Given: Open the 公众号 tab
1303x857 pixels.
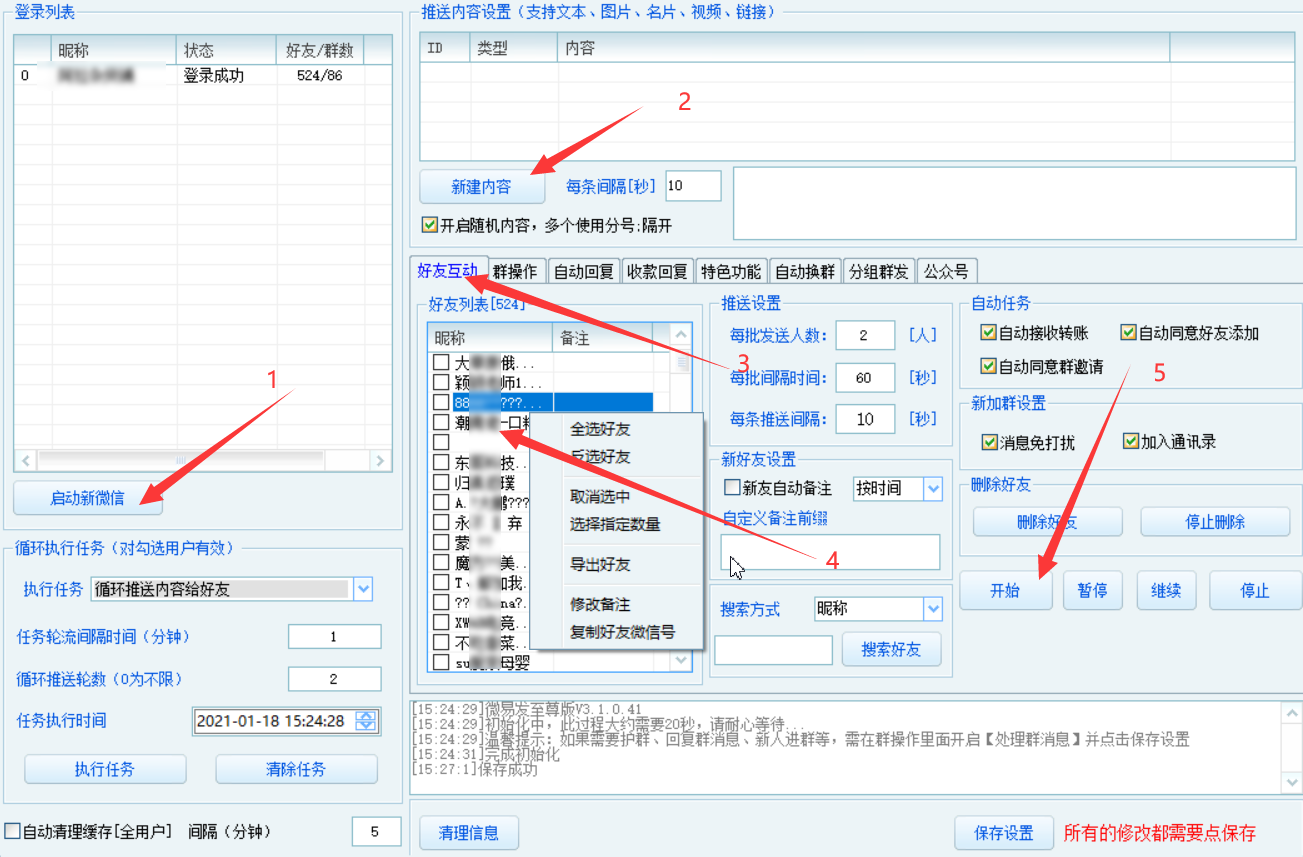Looking at the screenshot, I should [946, 271].
